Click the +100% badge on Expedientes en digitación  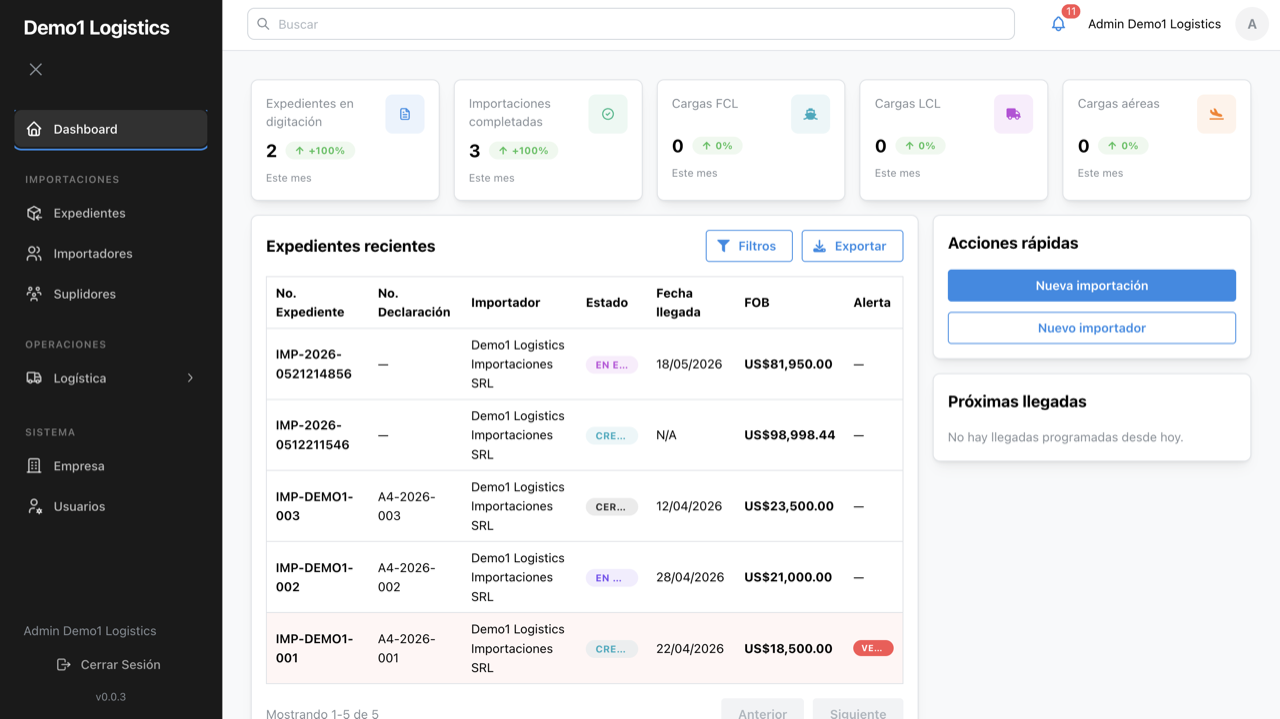point(320,151)
